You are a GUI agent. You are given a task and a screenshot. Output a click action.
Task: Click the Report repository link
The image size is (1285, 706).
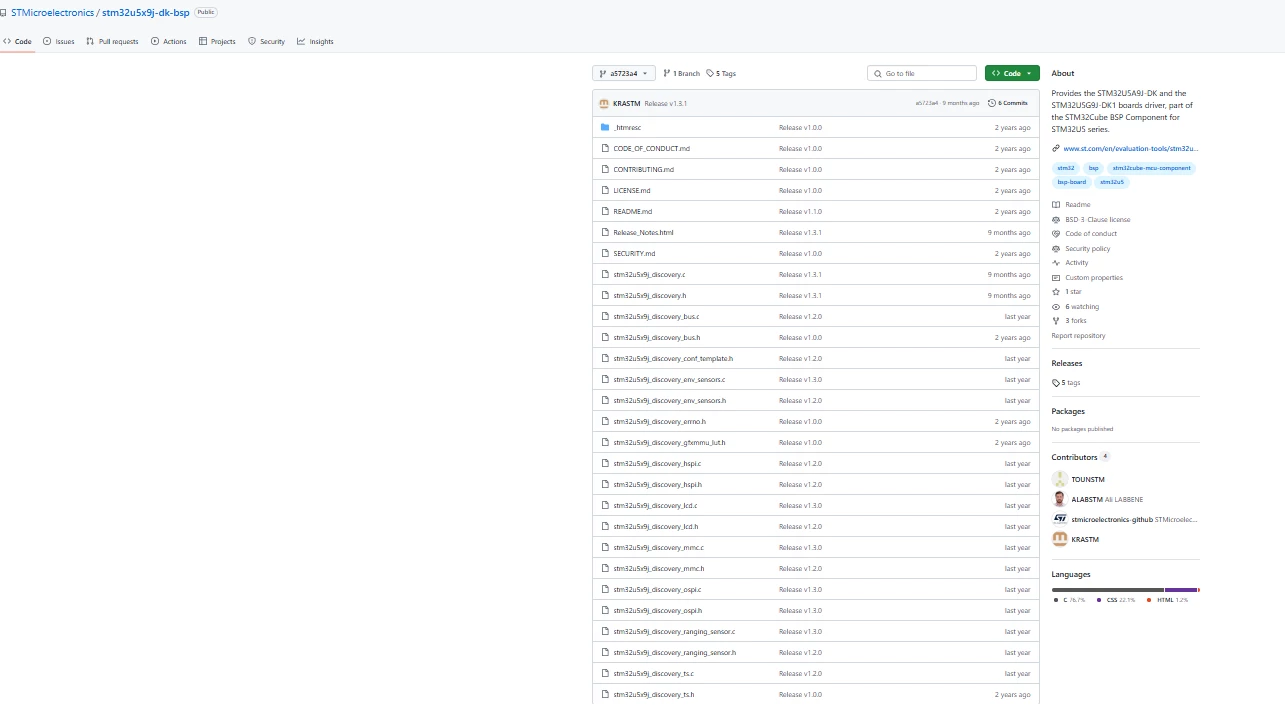coord(1078,336)
